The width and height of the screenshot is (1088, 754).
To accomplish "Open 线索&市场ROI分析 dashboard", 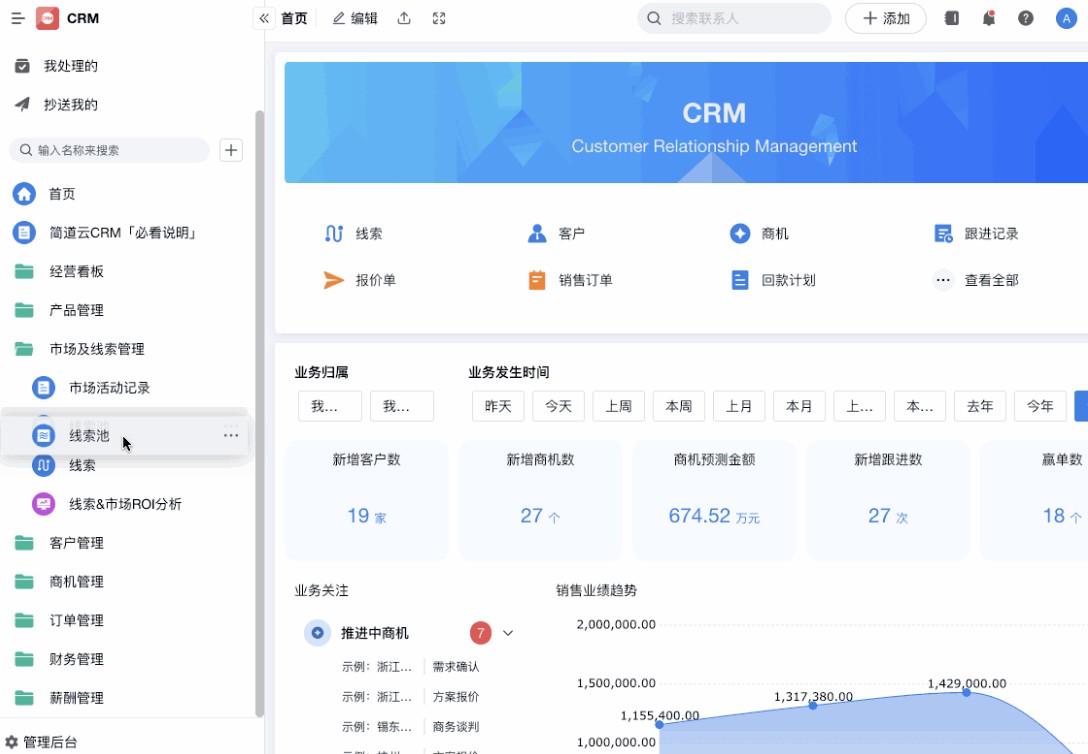I will pyautogui.click(x=125, y=504).
